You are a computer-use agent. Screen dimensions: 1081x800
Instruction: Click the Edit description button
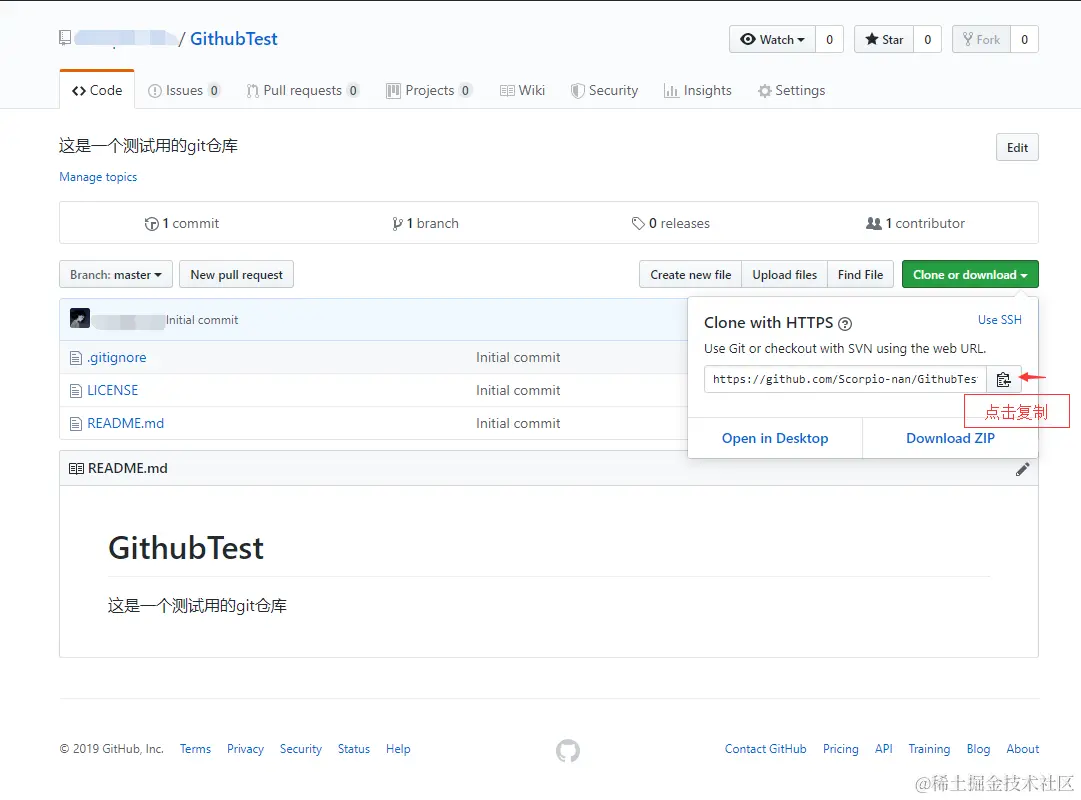[1017, 148]
